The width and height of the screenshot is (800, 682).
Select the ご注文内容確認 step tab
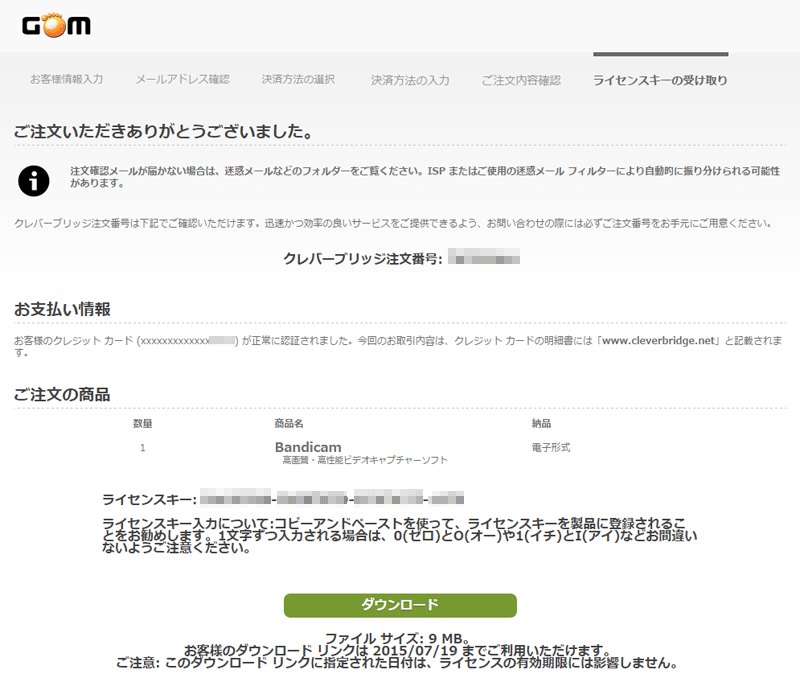pyautogui.click(x=521, y=80)
